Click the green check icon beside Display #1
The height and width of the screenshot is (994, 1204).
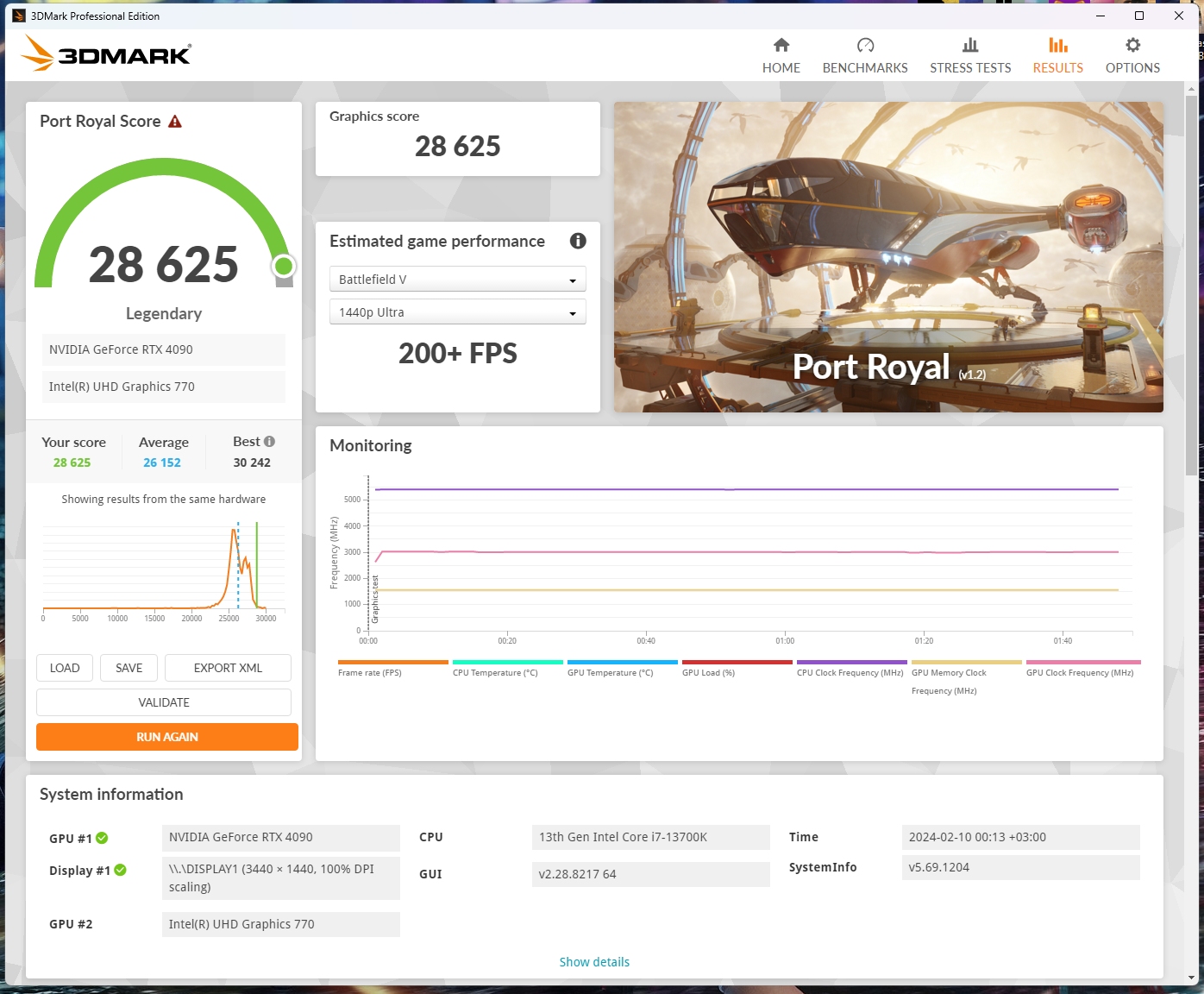point(120,870)
